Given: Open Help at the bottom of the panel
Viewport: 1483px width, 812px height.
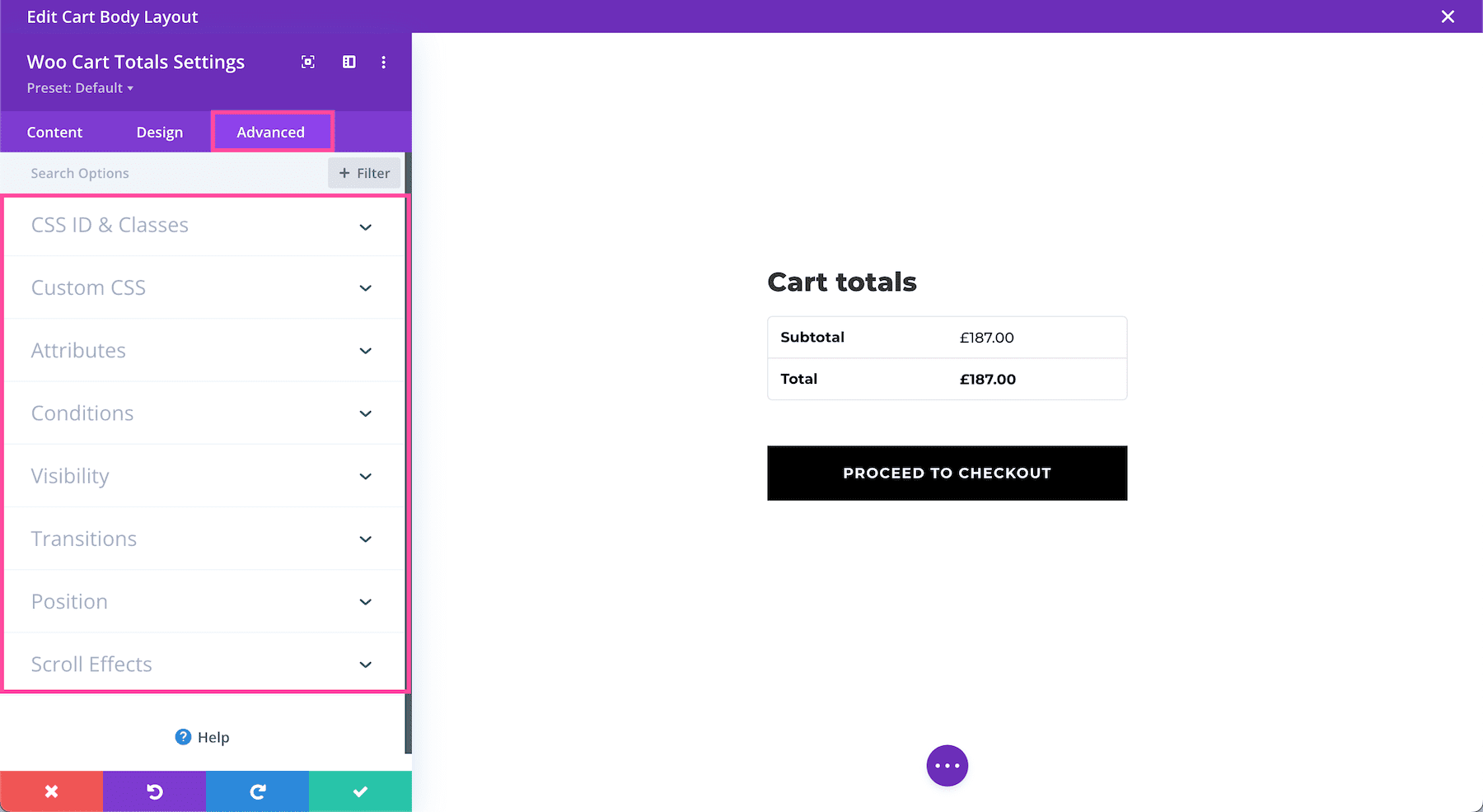Looking at the screenshot, I should click(202, 737).
